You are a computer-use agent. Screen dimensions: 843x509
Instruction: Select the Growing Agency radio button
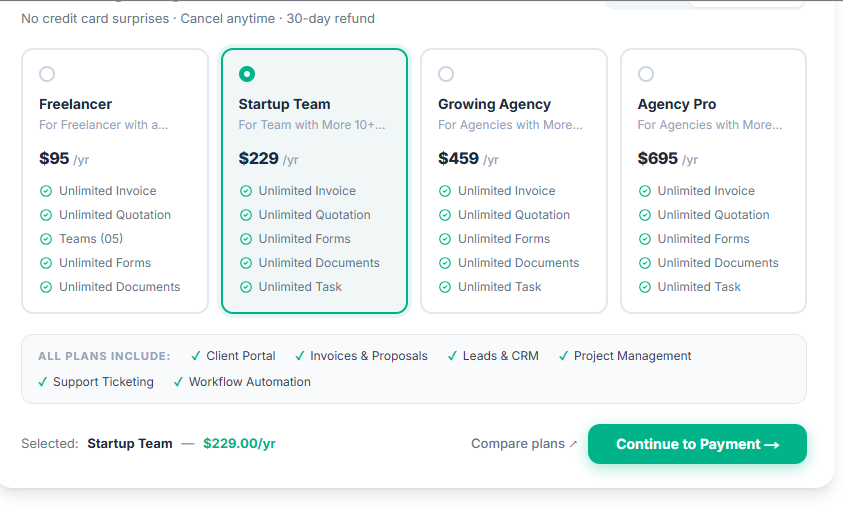coord(446,74)
